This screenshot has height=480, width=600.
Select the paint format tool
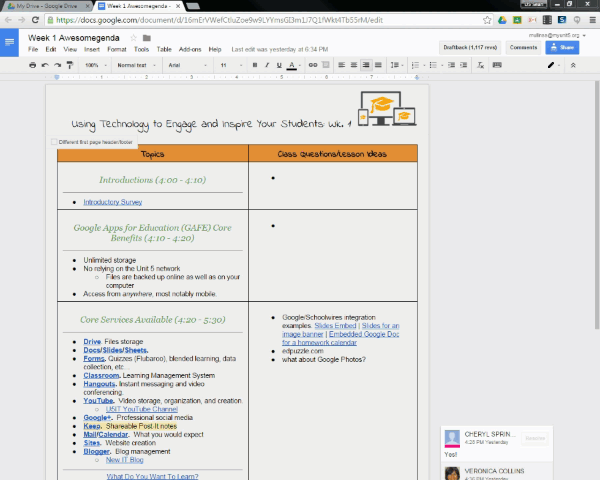(x=70, y=65)
